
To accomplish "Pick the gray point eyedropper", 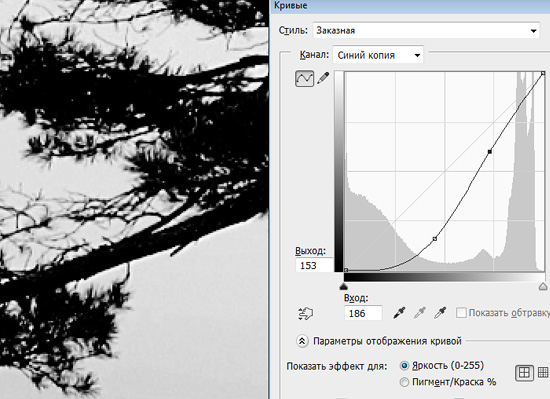I will 420,312.
